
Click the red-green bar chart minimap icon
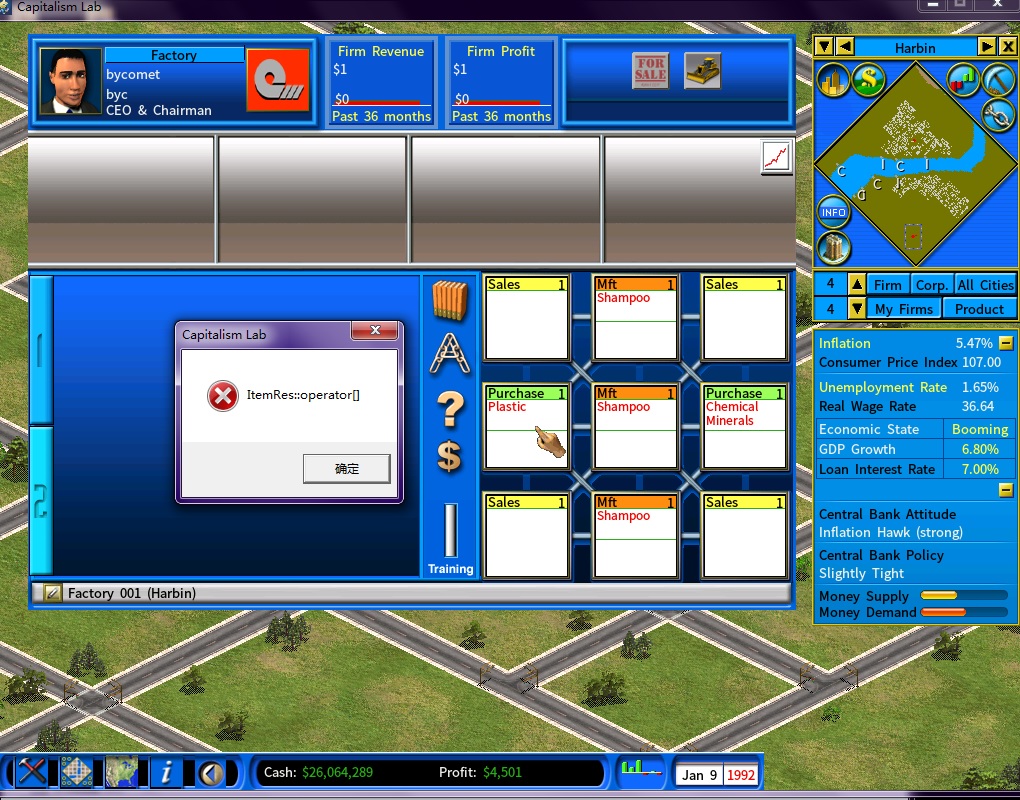coord(963,80)
